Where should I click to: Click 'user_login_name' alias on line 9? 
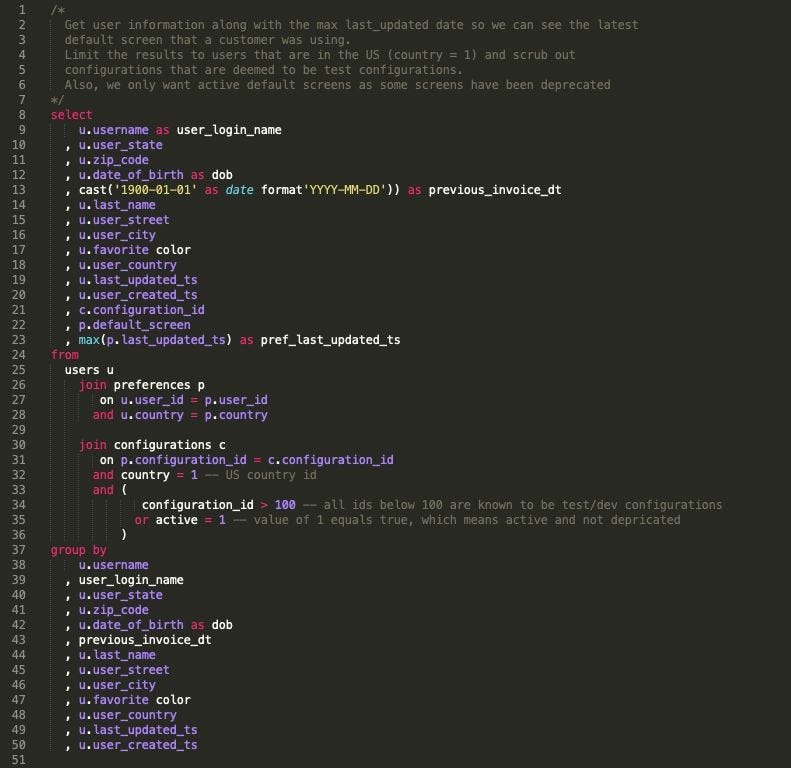click(229, 130)
